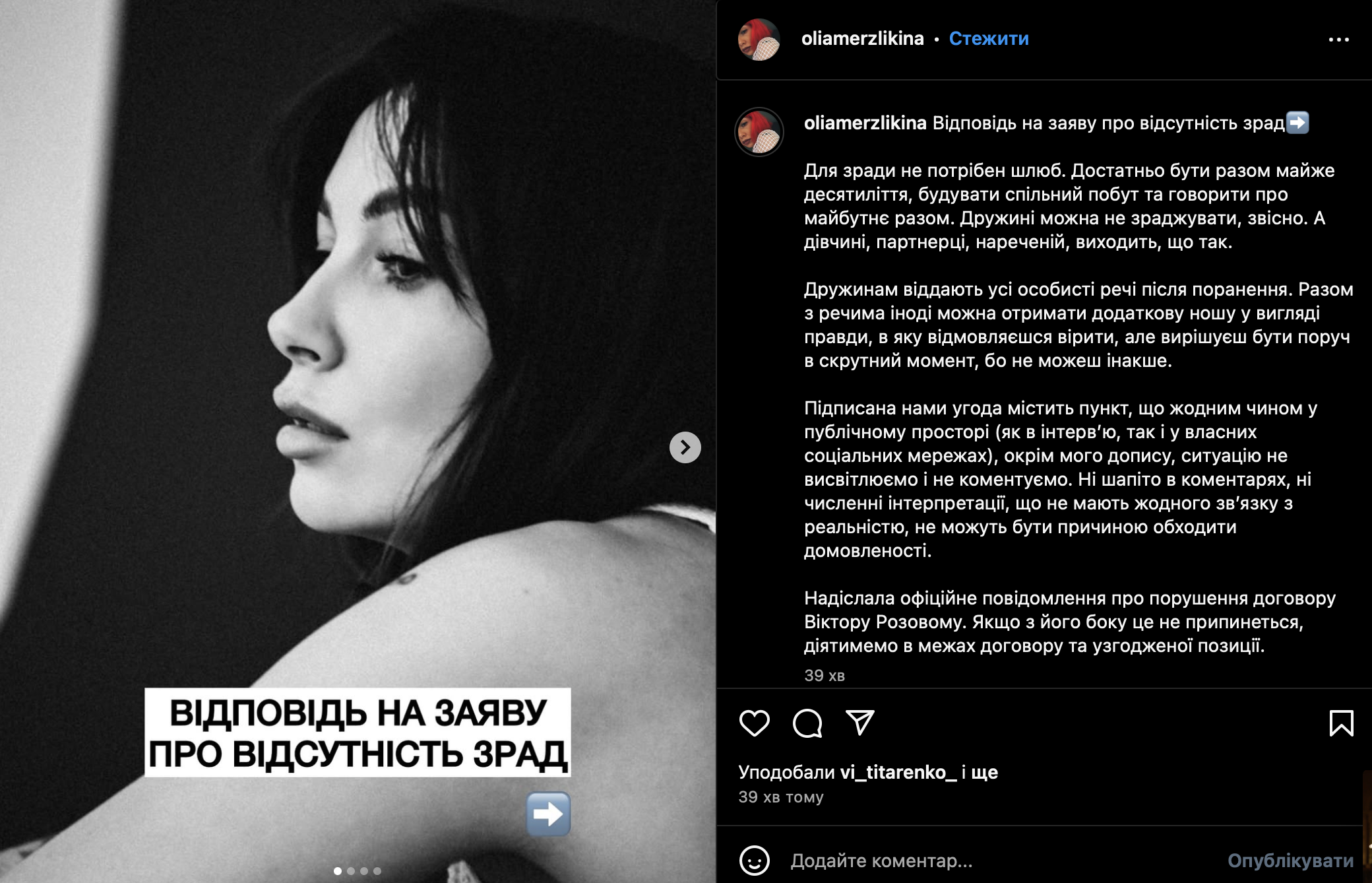Screen dimensions: 1372x883
Task: Share the post with paper plane icon
Action: [860, 723]
